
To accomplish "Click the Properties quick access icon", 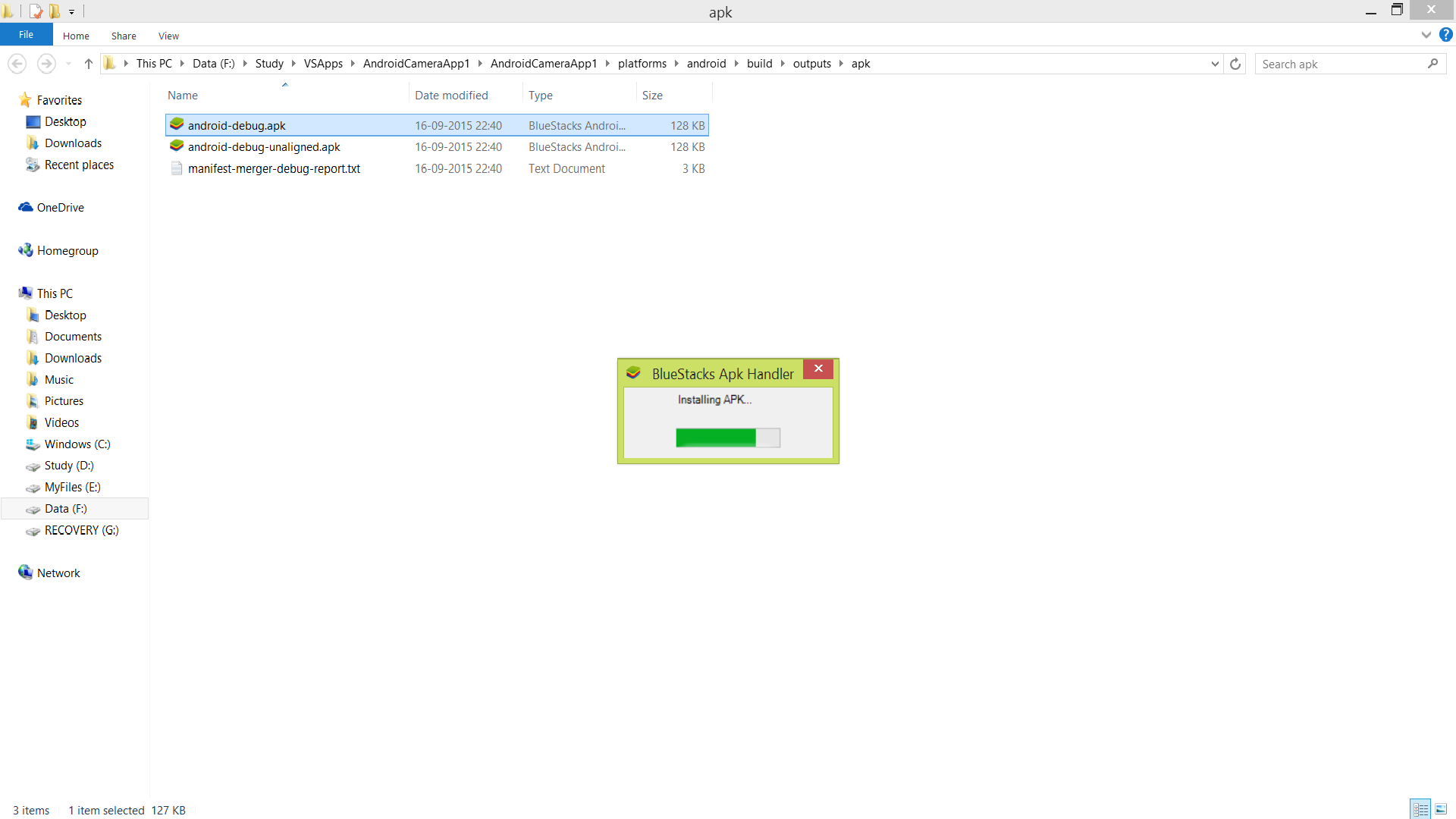I will pyautogui.click(x=36, y=11).
